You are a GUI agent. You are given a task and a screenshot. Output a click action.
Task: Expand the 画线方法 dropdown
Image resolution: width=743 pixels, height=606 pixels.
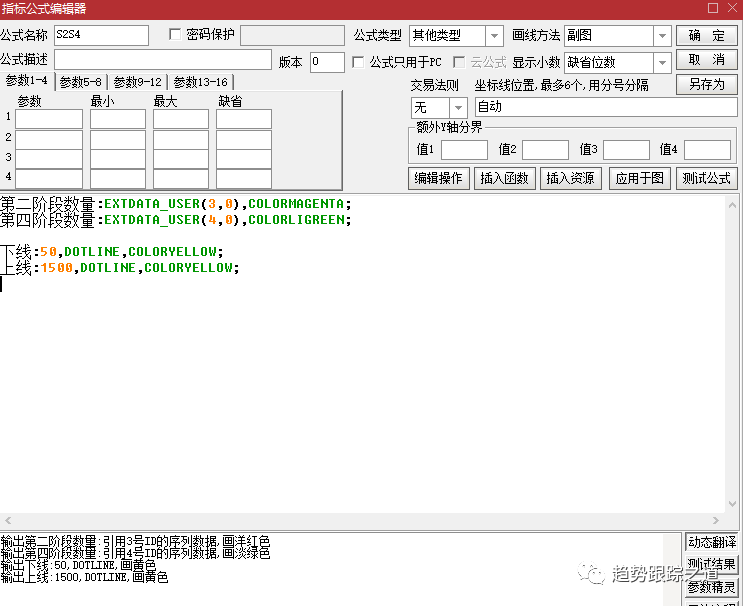[x=661, y=36]
